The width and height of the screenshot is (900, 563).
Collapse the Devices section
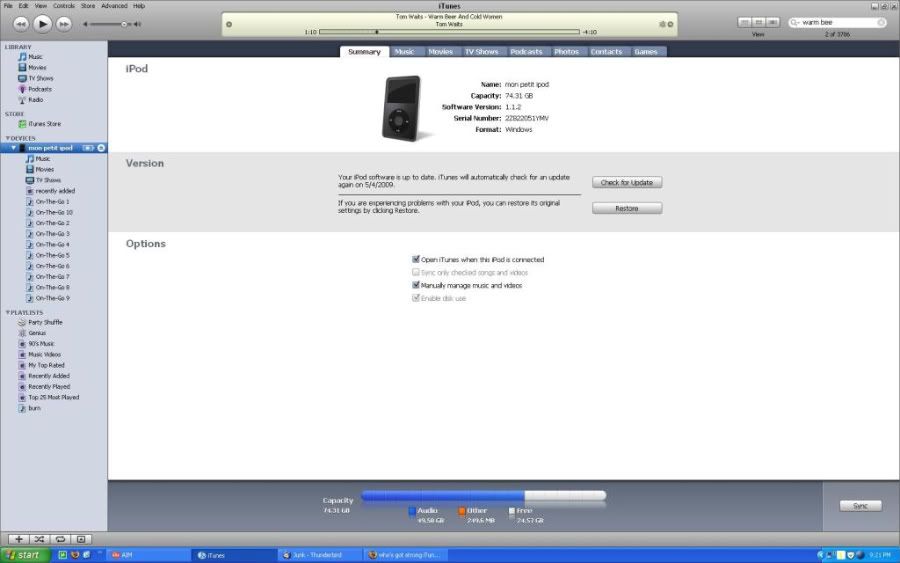pyautogui.click(x=7, y=138)
